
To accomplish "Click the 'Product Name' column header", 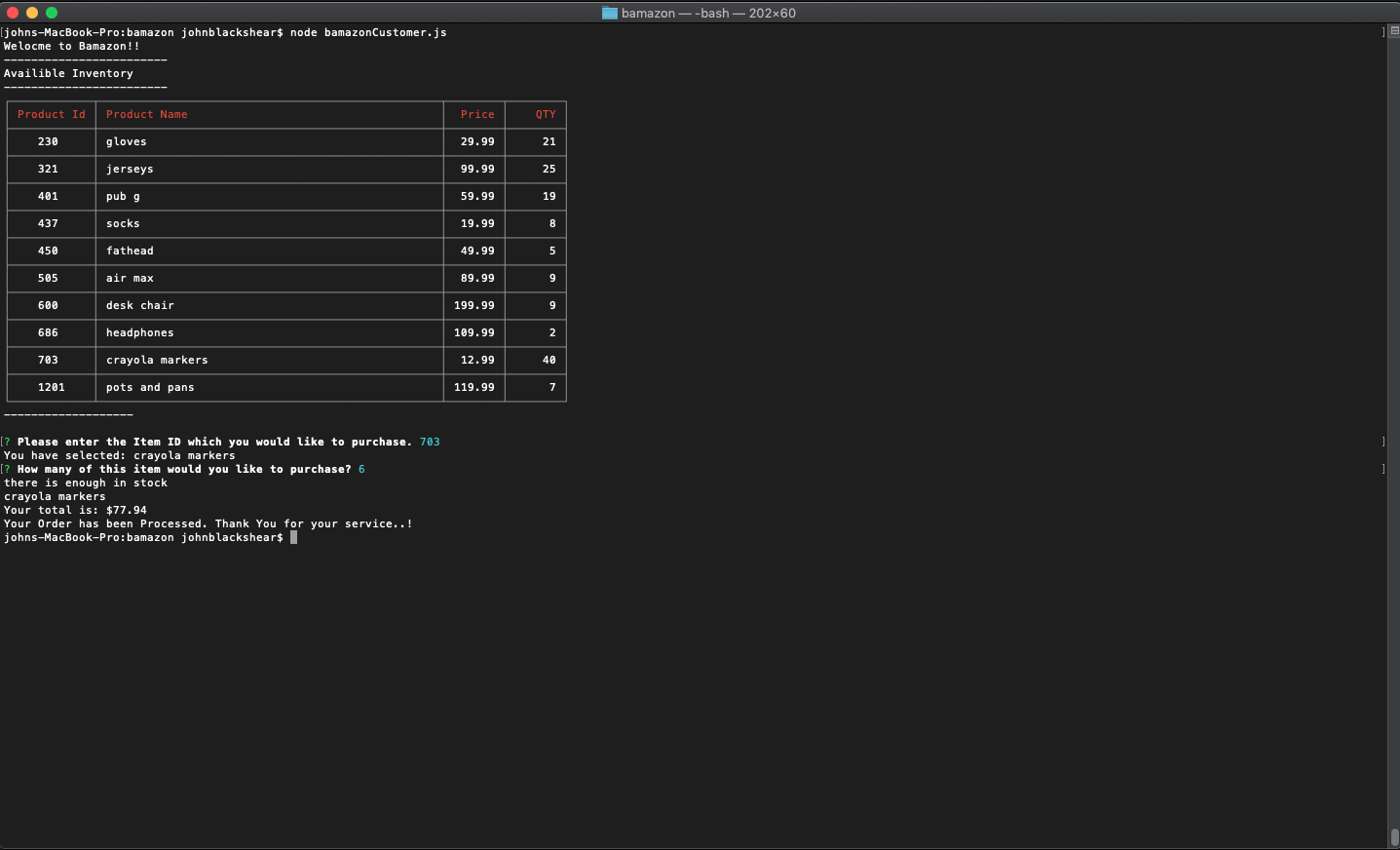I will tap(146, 114).
